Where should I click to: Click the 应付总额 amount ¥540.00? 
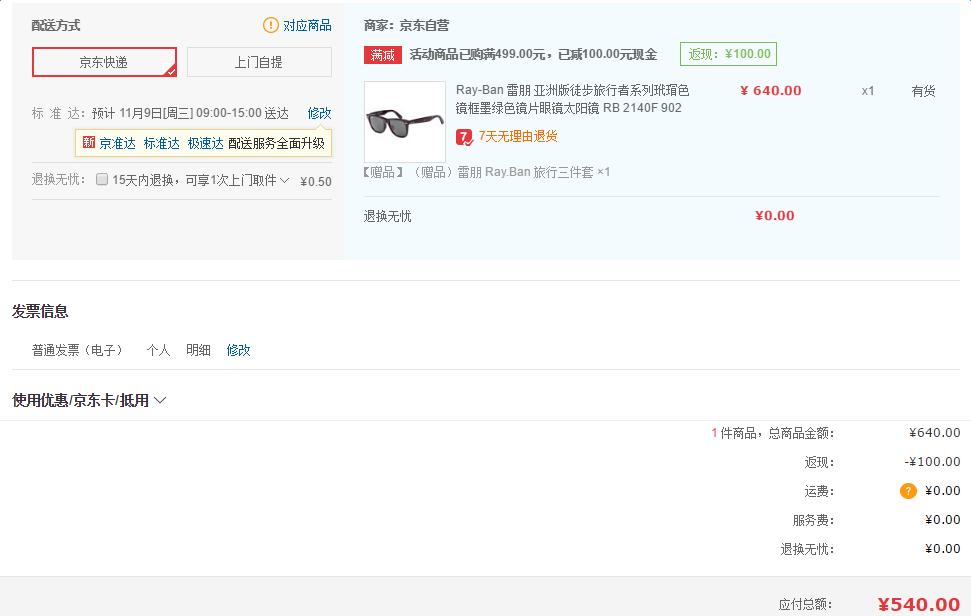click(x=919, y=604)
